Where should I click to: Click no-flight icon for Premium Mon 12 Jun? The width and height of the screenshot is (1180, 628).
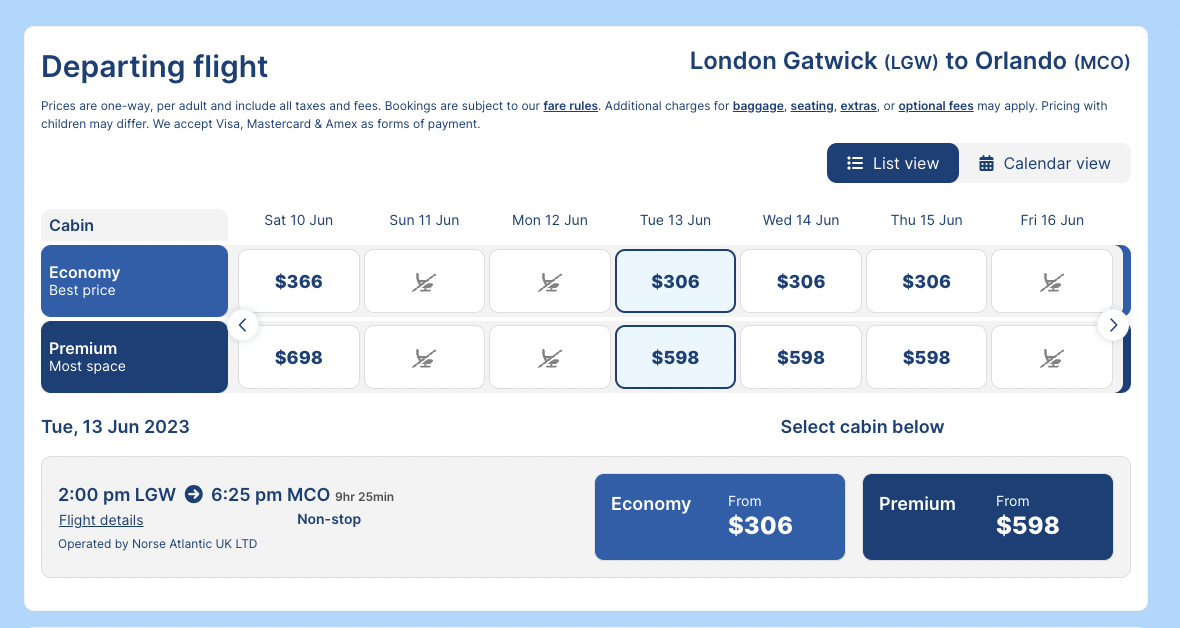[x=550, y=357]
